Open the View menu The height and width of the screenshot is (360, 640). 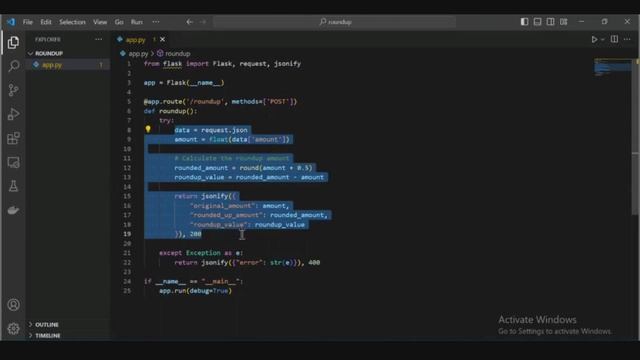[x=100, y=22]
